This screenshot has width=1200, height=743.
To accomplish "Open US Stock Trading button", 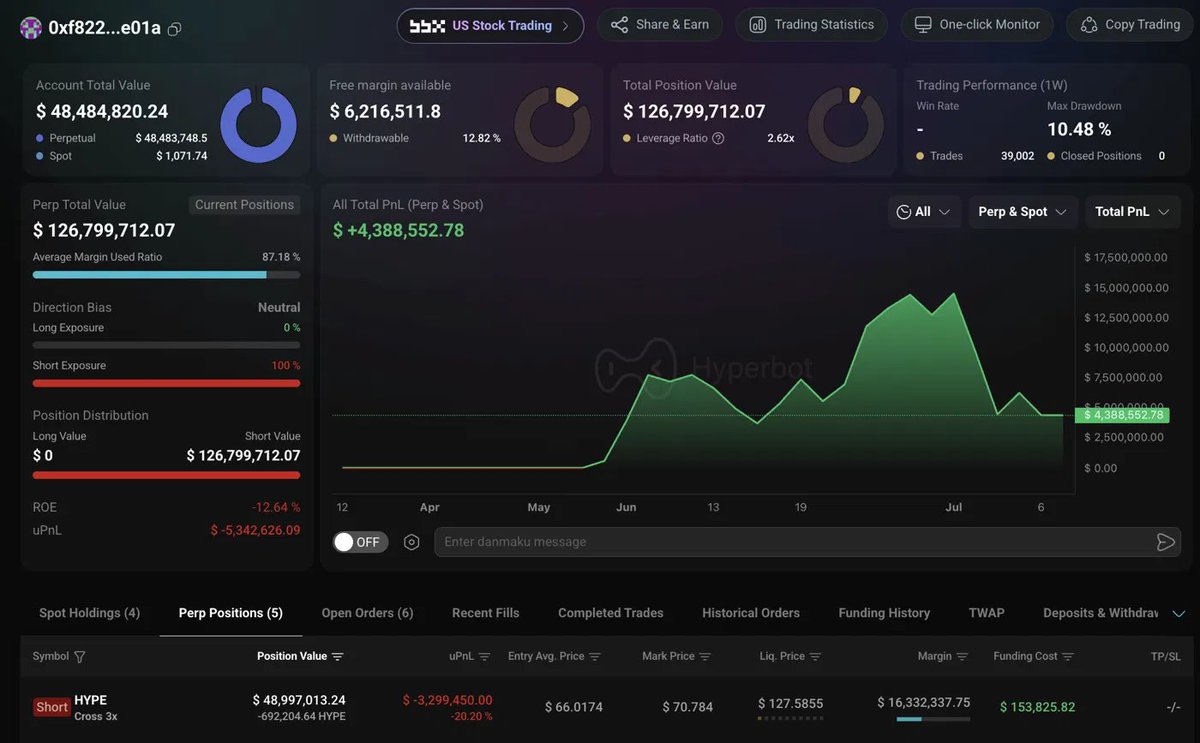I will (490, 25).
